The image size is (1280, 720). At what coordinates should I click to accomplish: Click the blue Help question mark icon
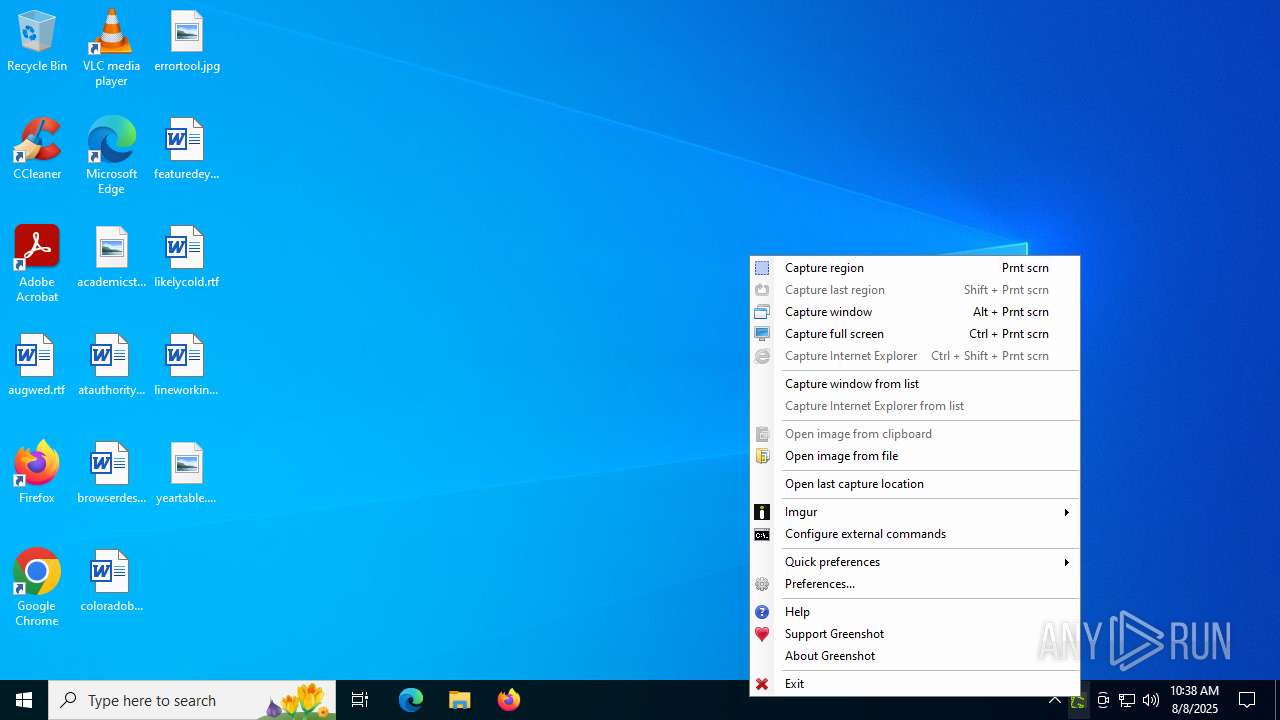[x=762, y=612]
